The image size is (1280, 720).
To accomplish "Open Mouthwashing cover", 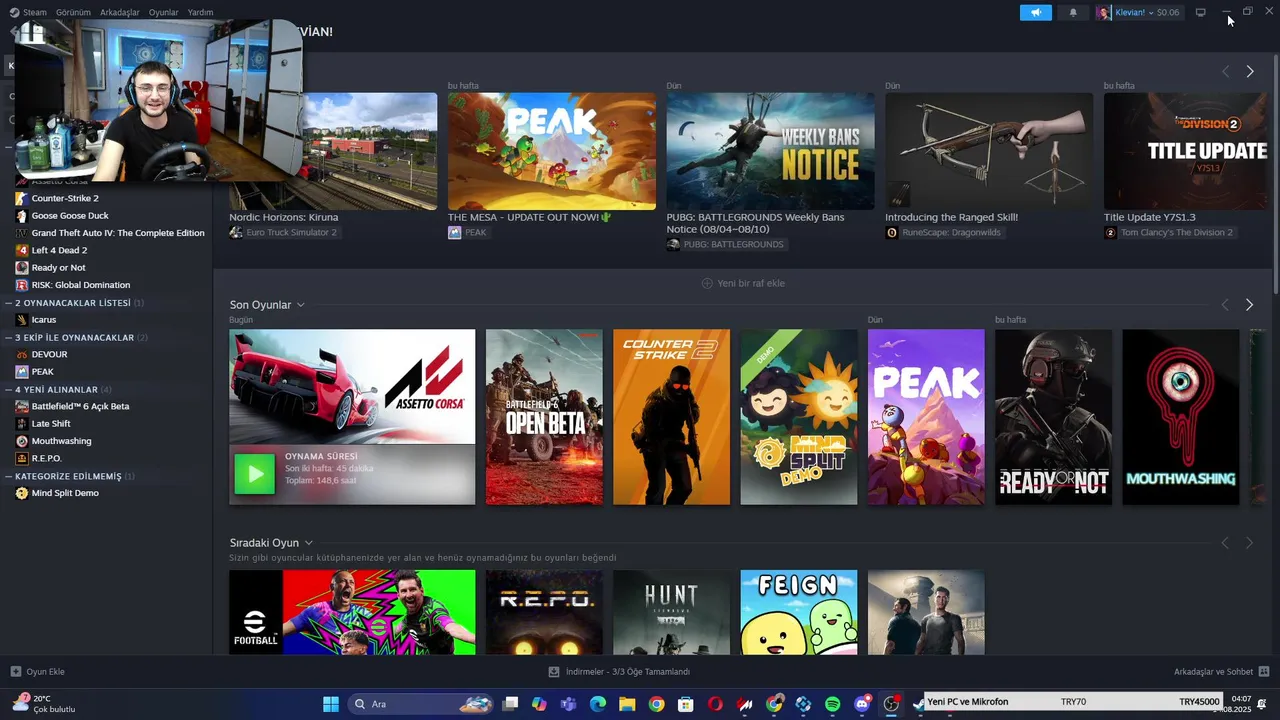I will point(1180,417).
